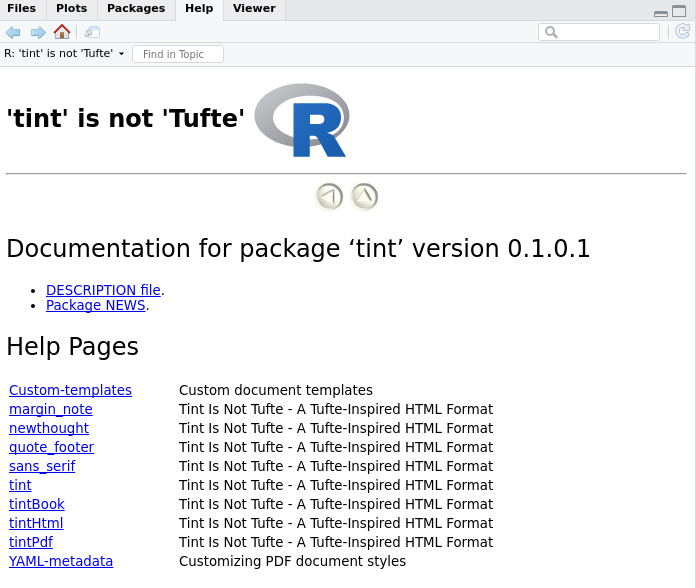
Task: Open the DESCRIPTION file link
Action: (x=103, y=290)
